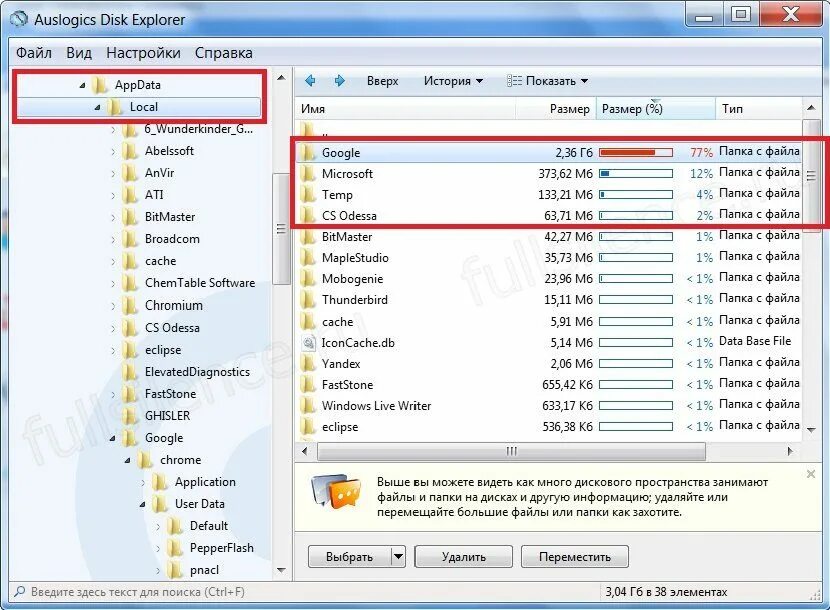830x610 pixels.
Task: Click the horizontal scrollbar thumb in file list
Action: [x=511, y=451]
